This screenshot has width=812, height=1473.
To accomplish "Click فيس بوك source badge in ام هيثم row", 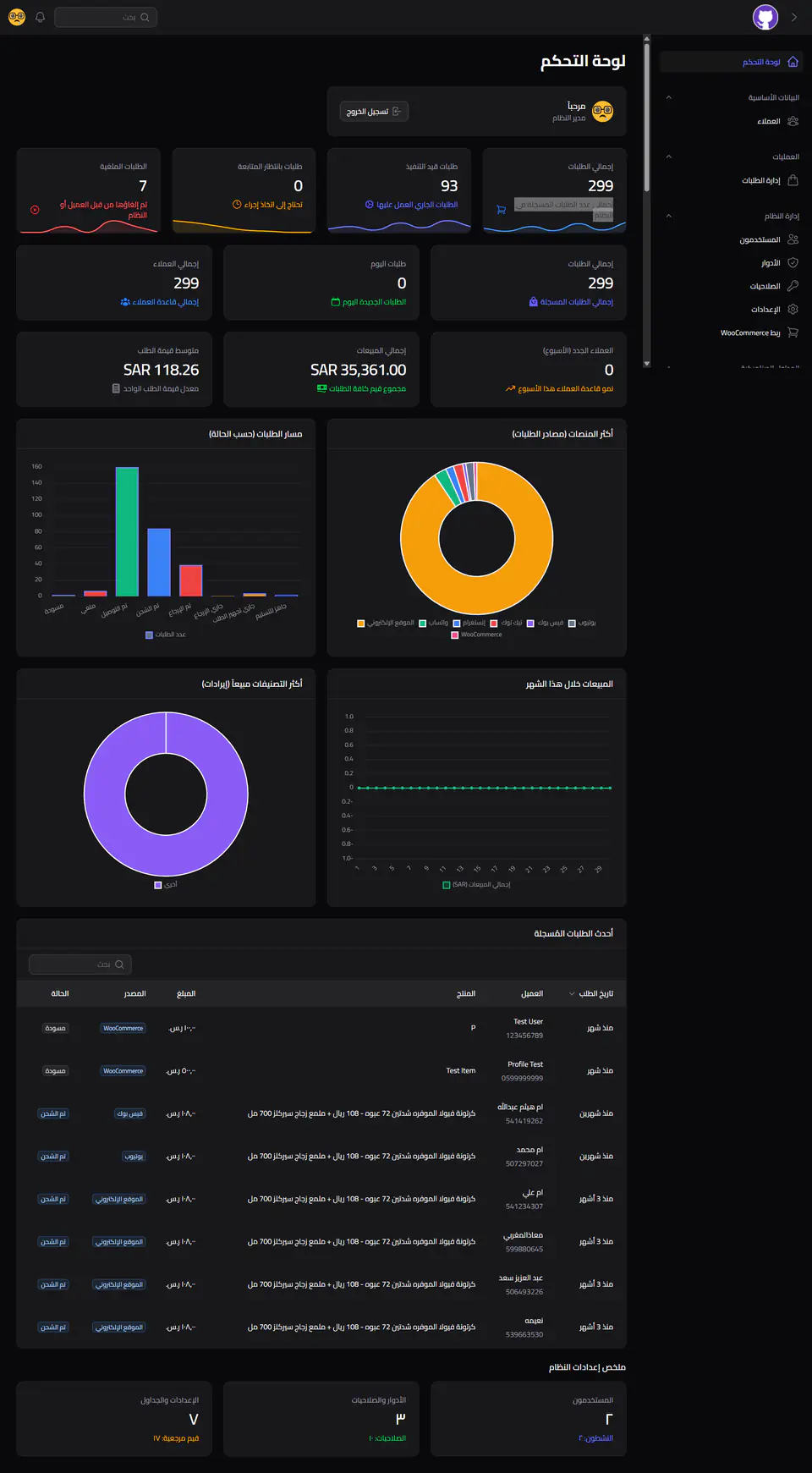I will pyautogui.click(x=130, y=1114).
